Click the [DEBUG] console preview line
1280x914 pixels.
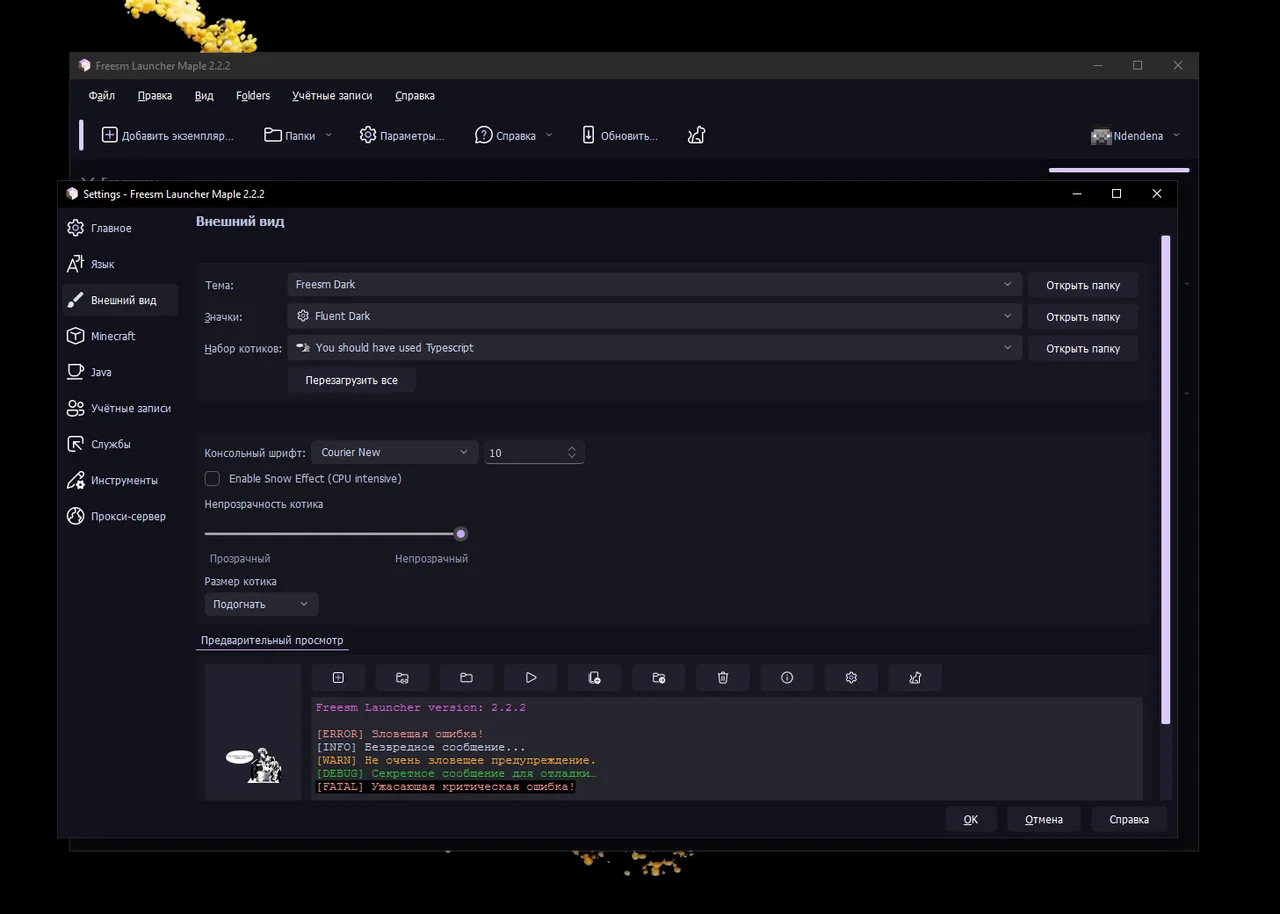pos(457,773)
